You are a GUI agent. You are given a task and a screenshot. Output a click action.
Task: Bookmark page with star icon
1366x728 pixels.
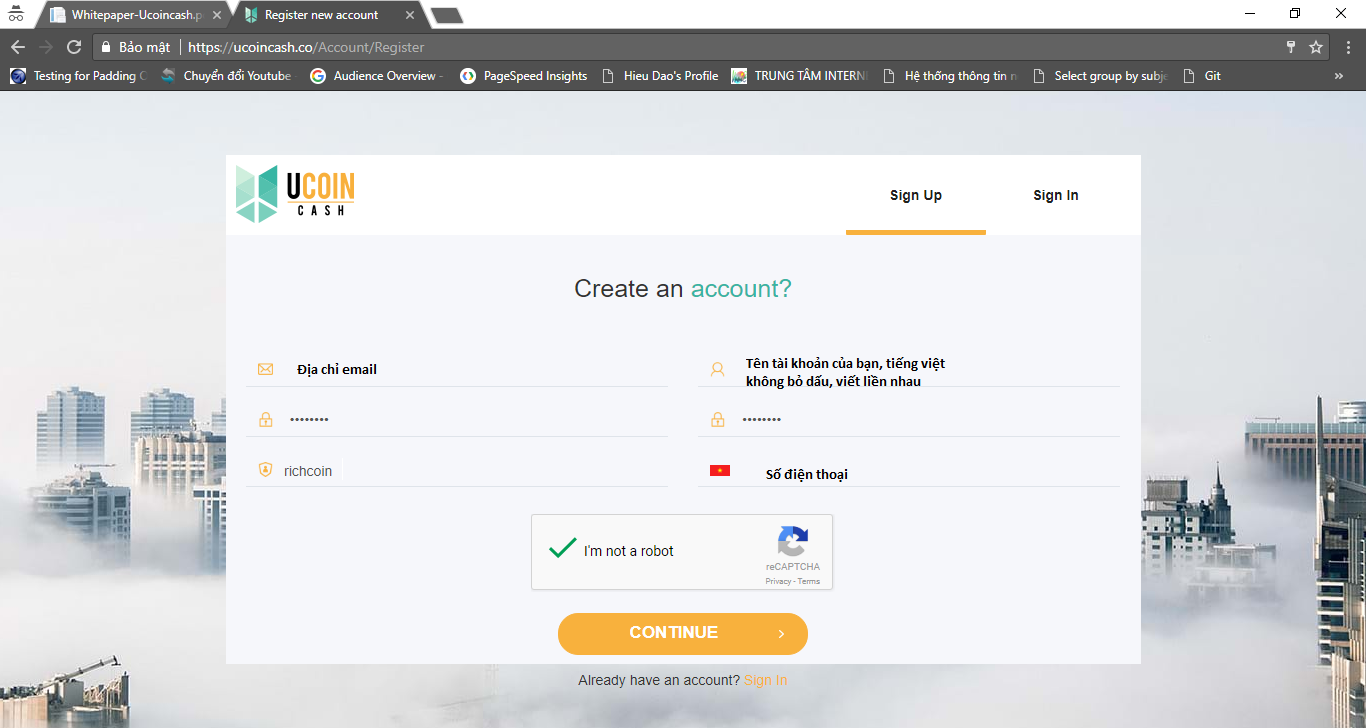point(1316,47)
